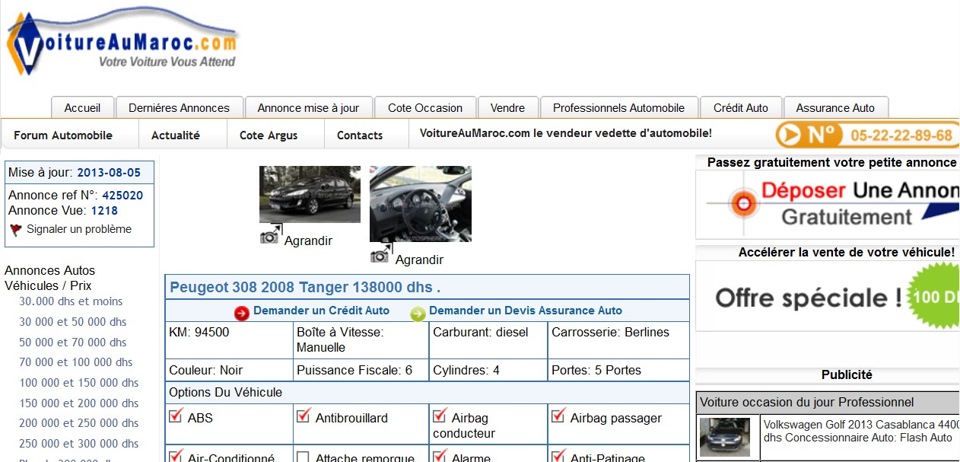Screen dimensions: 960x462
Task: Click Demander un Crédit Auto link
Action: 321,310
